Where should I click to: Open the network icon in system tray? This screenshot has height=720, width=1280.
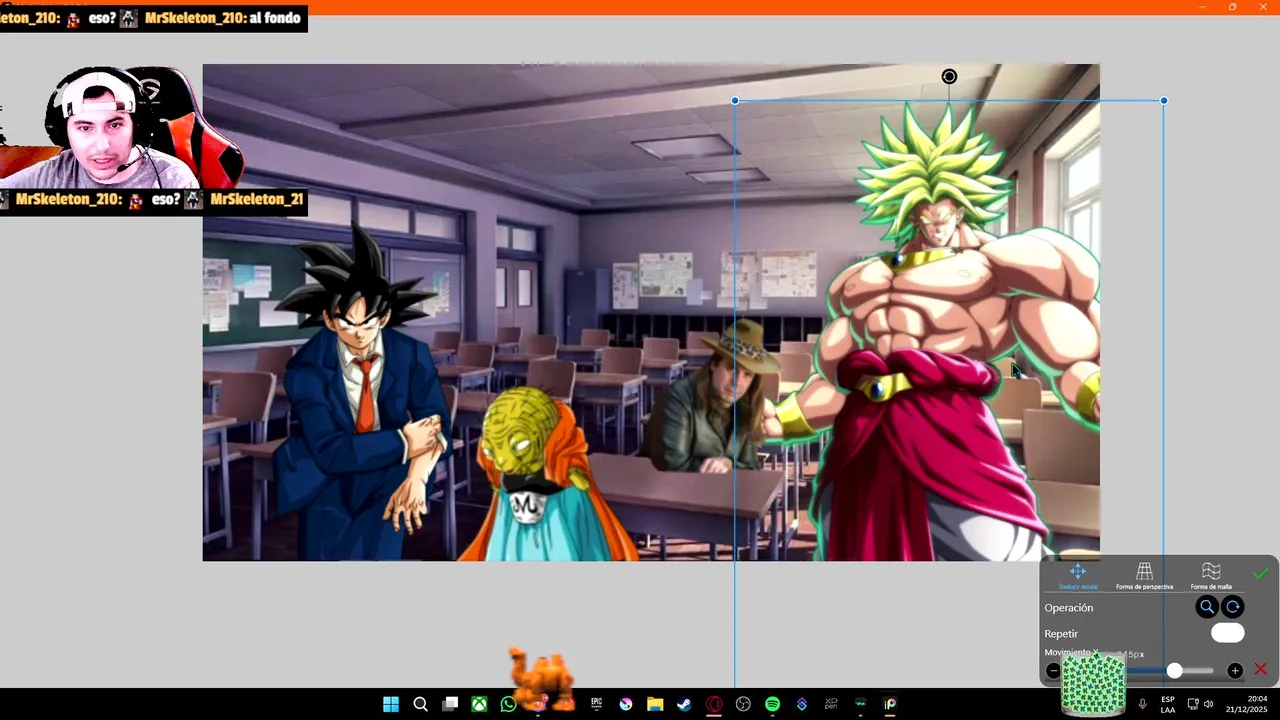pyautogui.click(x=1193, y=704)
